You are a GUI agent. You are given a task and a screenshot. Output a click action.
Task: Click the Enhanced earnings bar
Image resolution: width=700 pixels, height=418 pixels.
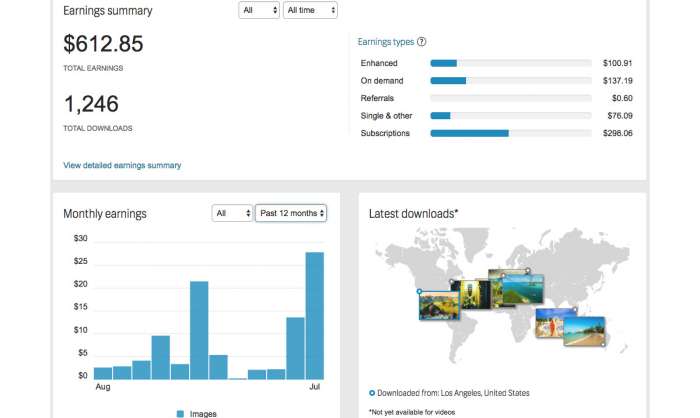click(x=510, y=63)
